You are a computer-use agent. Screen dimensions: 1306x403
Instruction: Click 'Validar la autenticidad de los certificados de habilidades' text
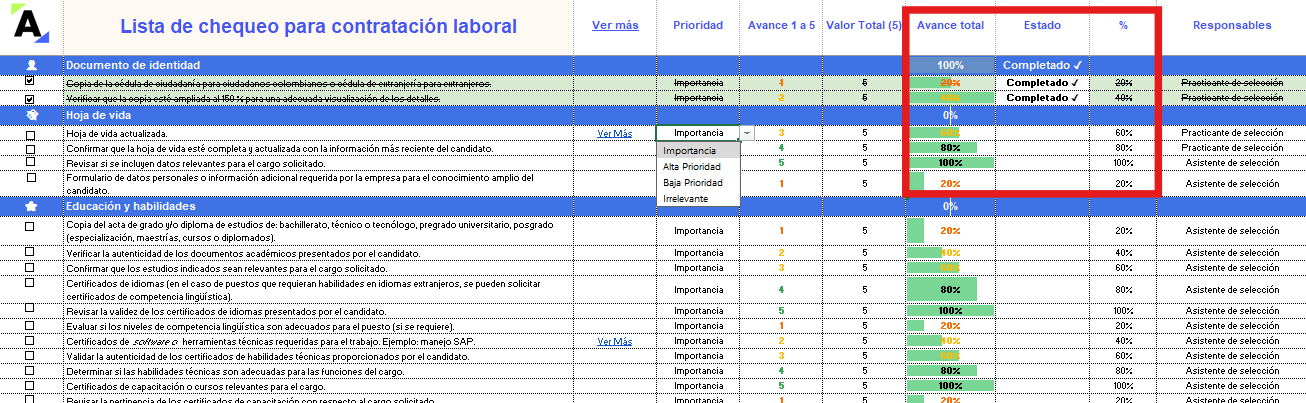(266, 356)
